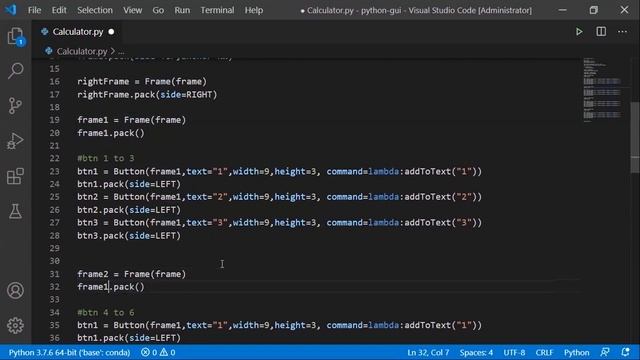Select the Calculator.py editor tab
This screenshot has width=640, height=360.
pyautogui.click(x=78, y=32)
